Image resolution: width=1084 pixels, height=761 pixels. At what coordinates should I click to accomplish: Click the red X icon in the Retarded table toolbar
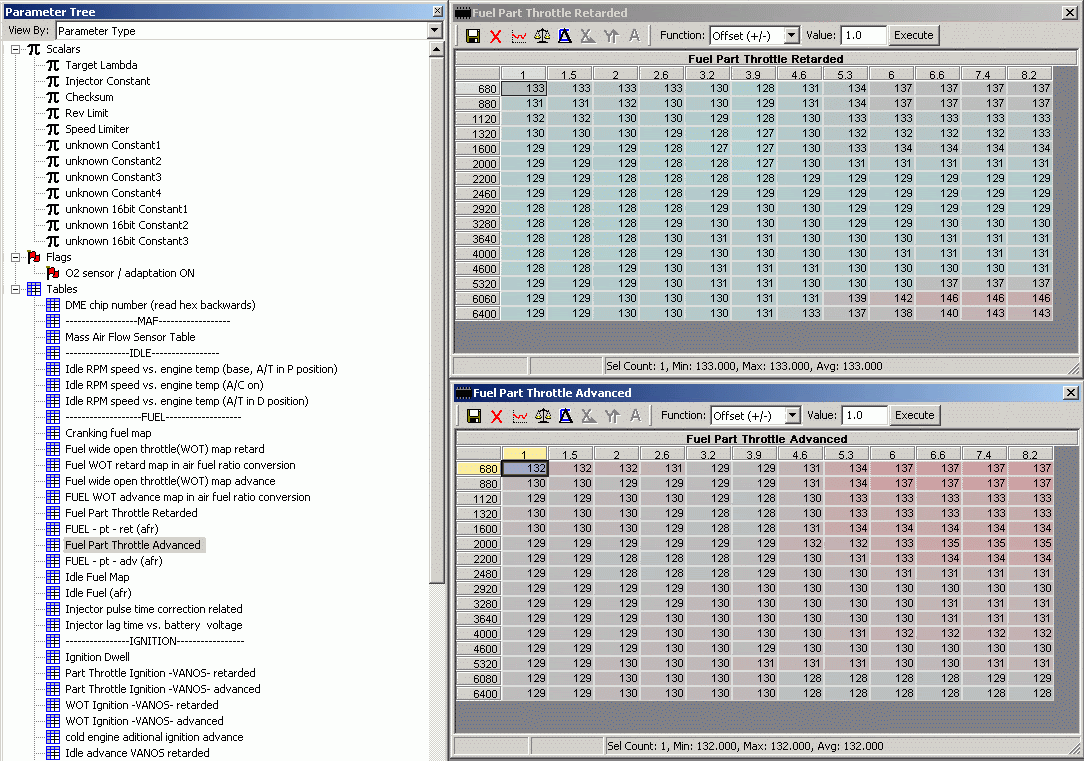pos(496,35)
